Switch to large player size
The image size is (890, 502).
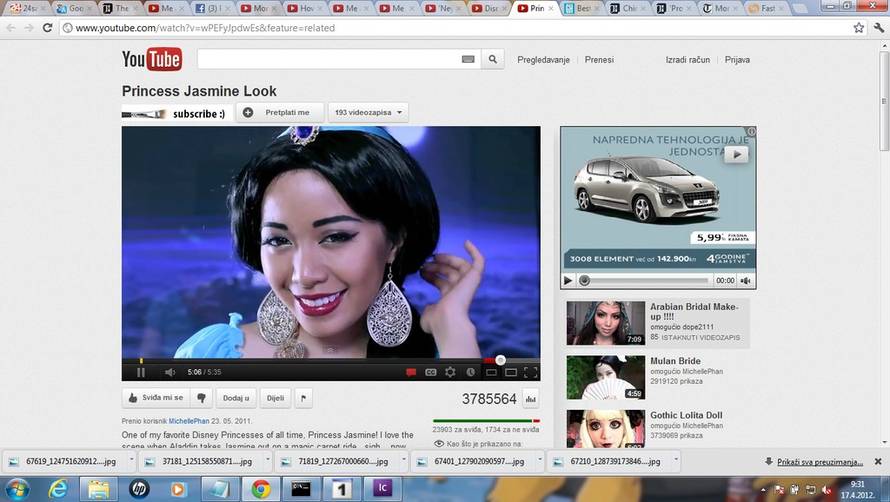click(x=511, y=373)
